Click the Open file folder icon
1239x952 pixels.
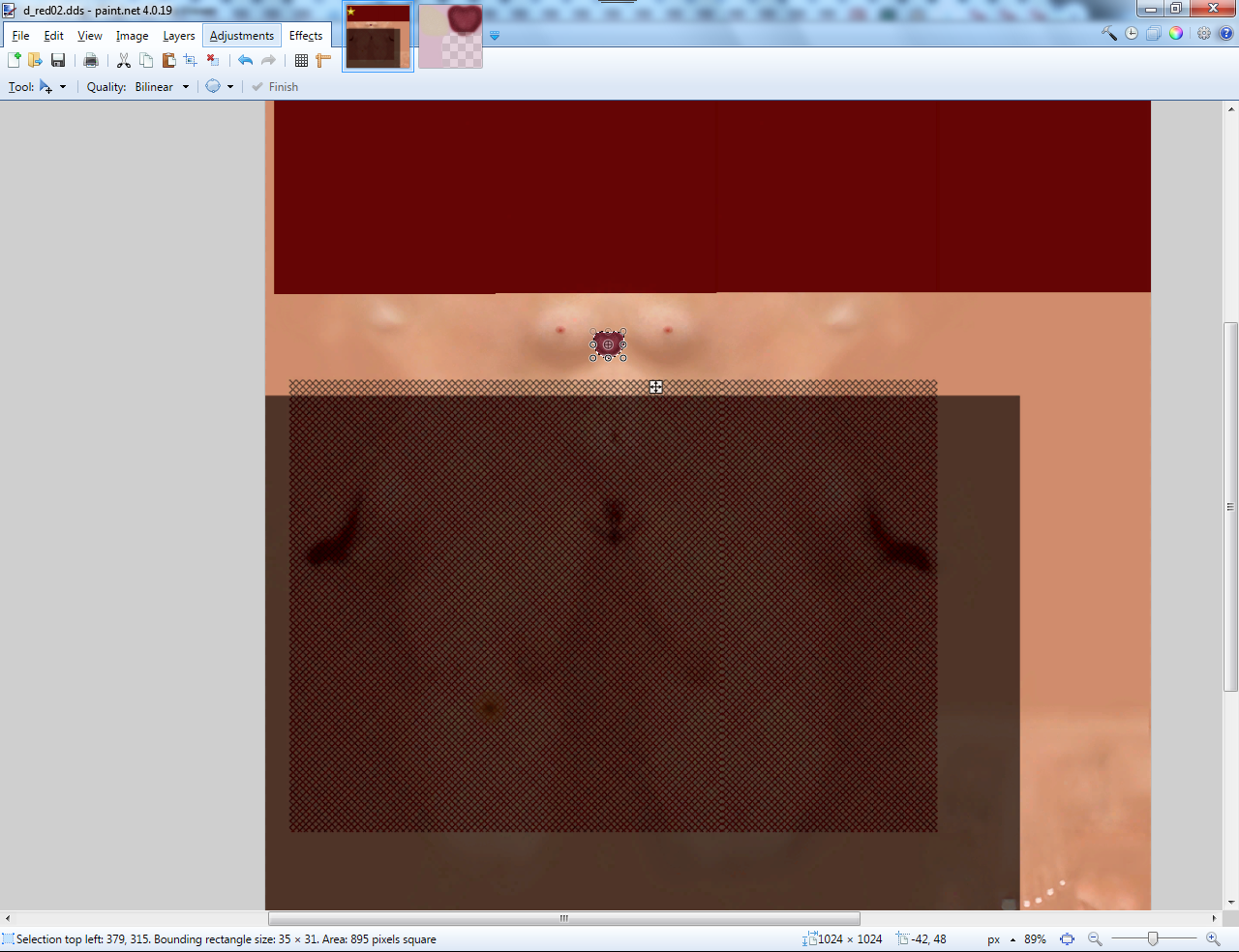point(36,60)
